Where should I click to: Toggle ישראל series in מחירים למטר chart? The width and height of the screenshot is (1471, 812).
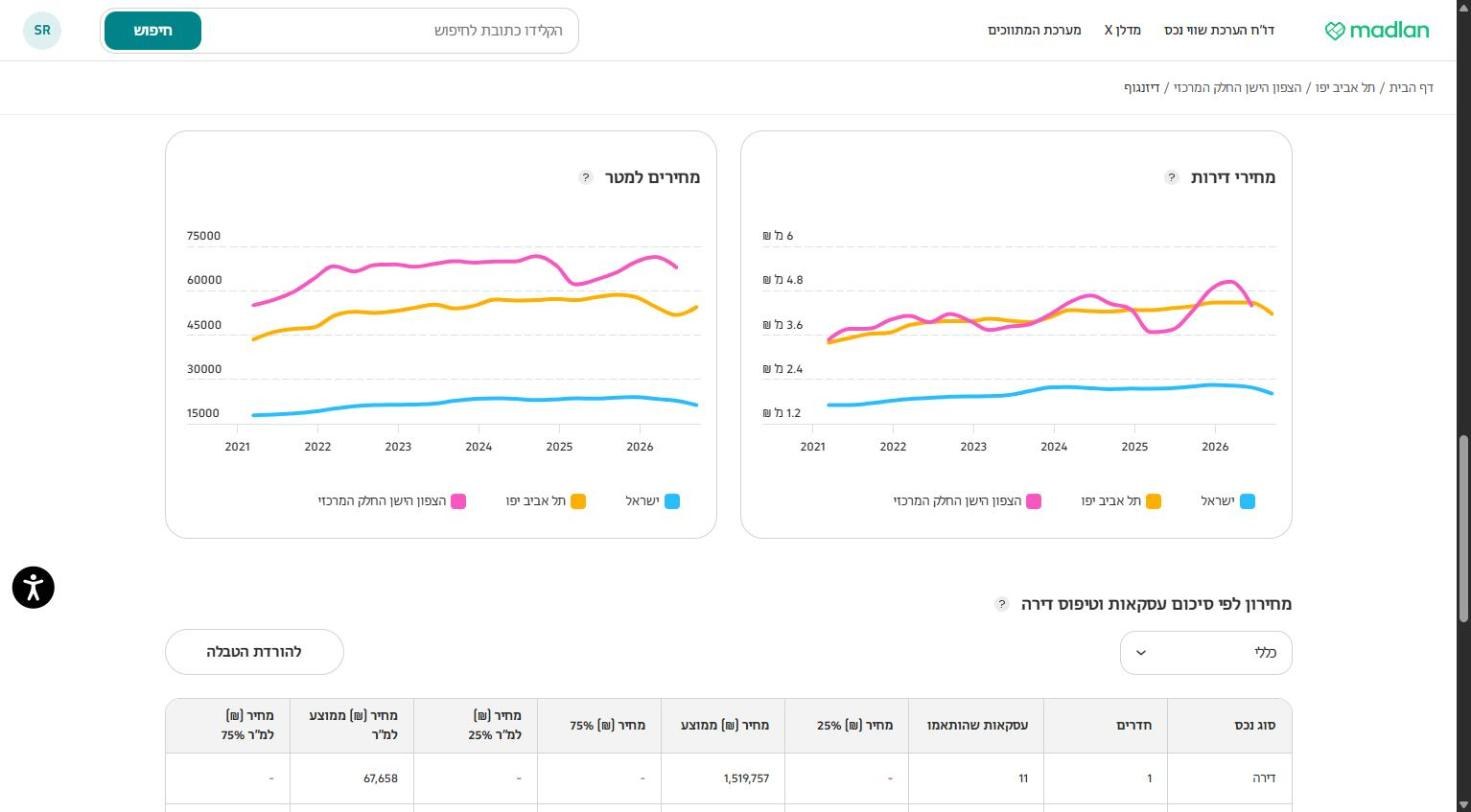653,501
